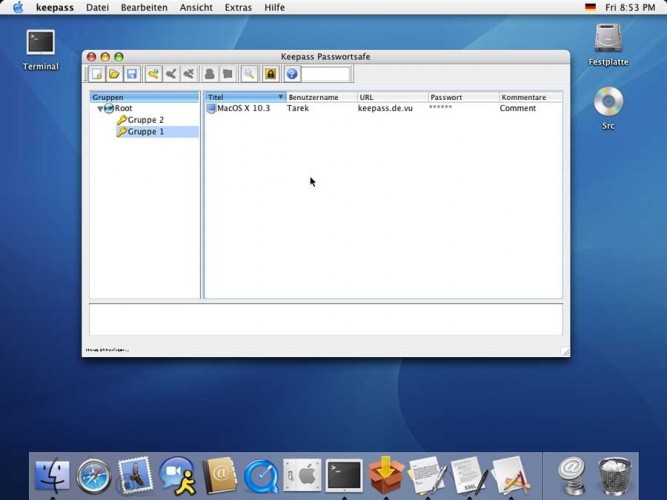Launch Safari from the dock
This screenshot has width=667, height=500.
pos(94,476)
